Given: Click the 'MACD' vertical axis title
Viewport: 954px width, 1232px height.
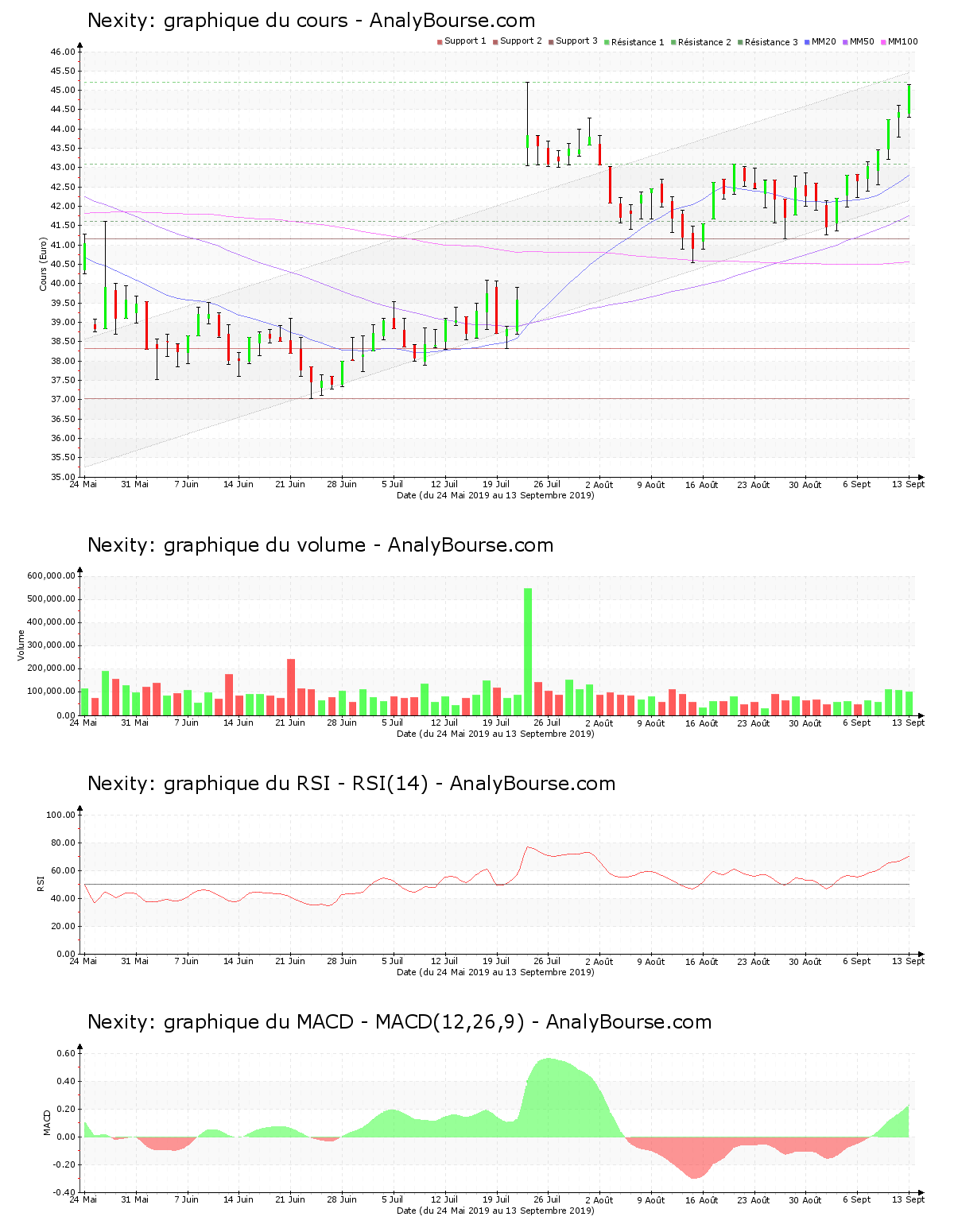Looking at the screenshot, I should point(47,1122).
